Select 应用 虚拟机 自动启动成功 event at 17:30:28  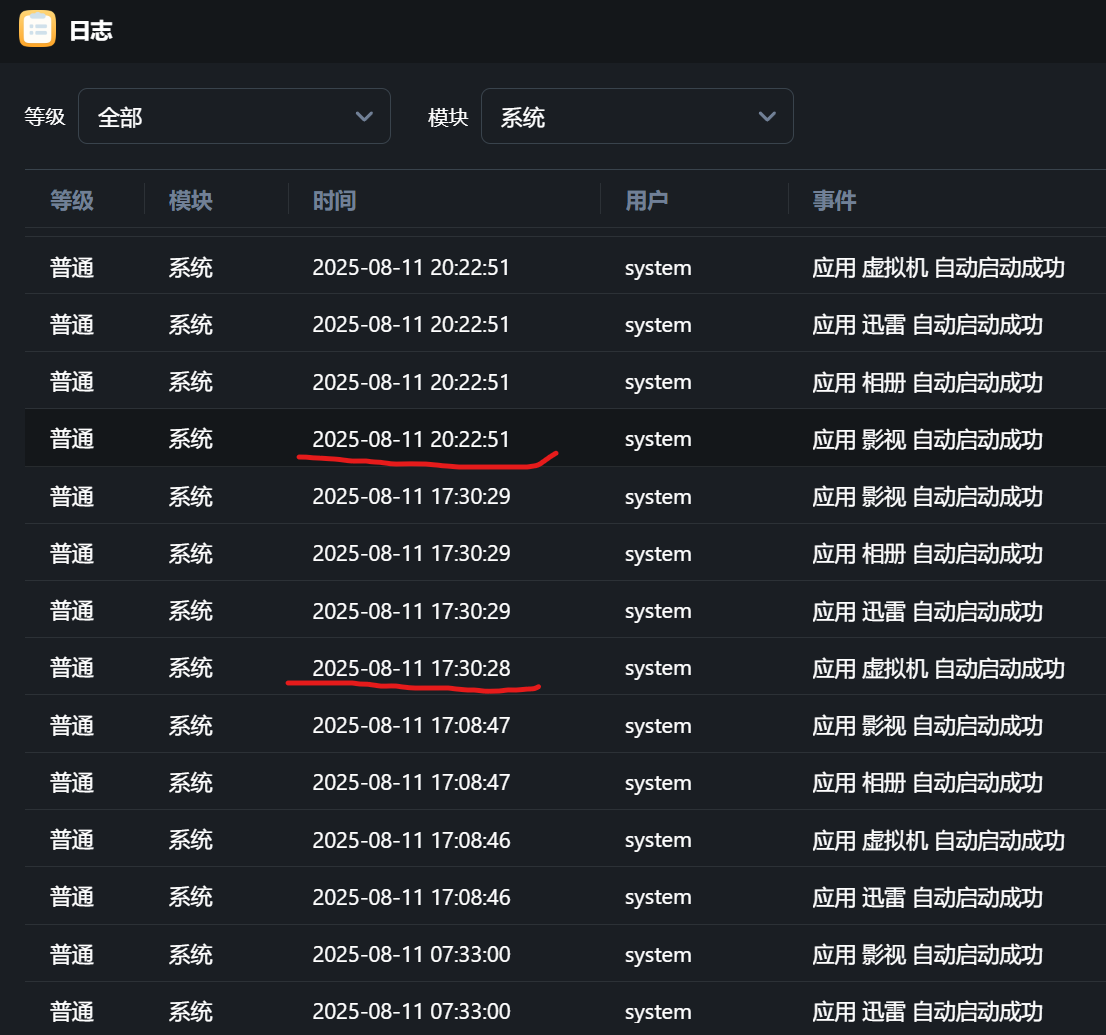click(x=938, y=668)
